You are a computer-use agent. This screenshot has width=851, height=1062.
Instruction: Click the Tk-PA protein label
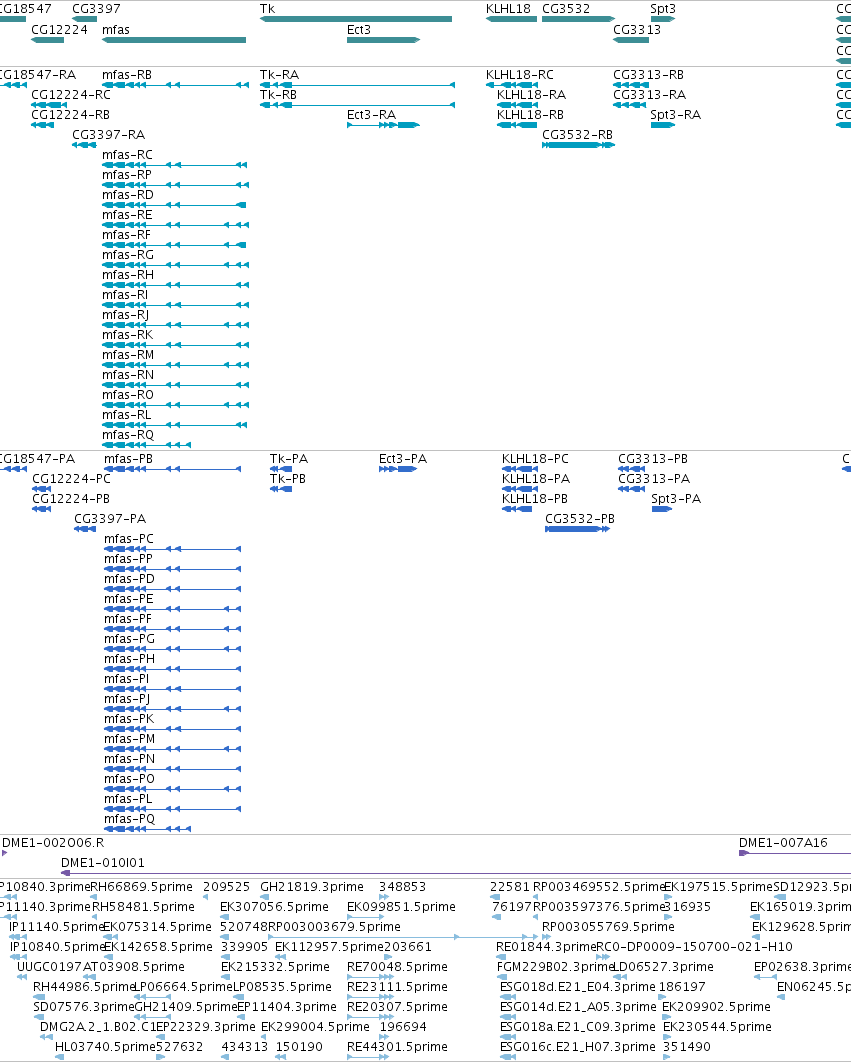tap(289, 459)
